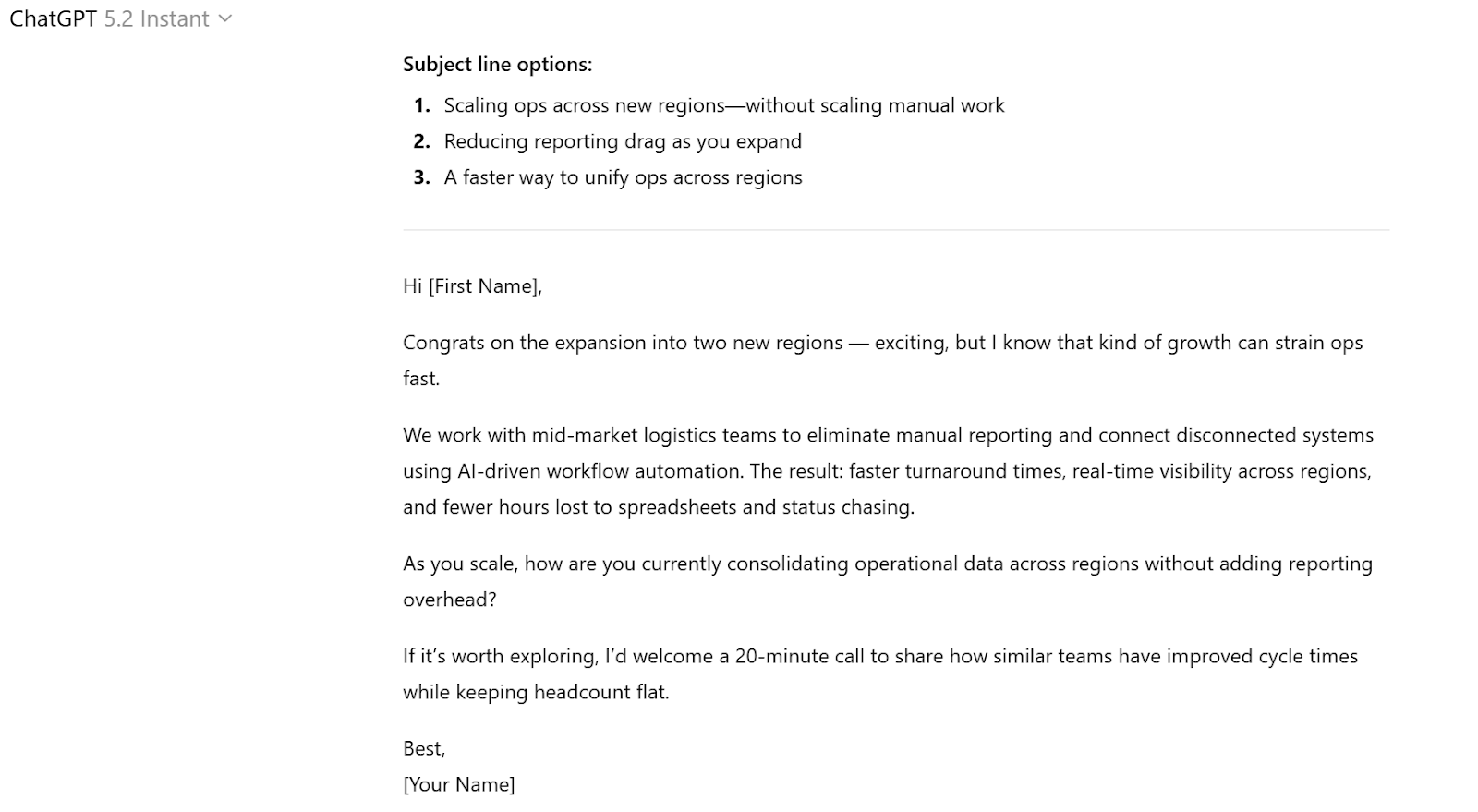1478x812 pixels.
Task: Select the 5.2 Instant model name
Action: pyautogui.click(x=155, y=18)
